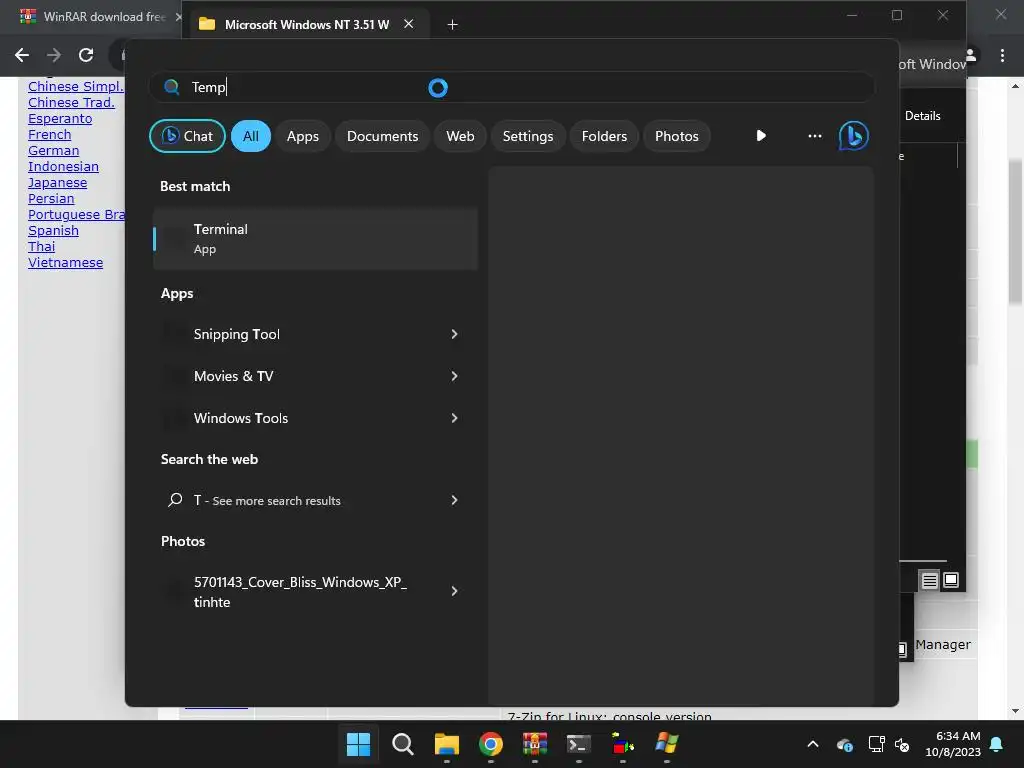Click the OneDrive cloud tray icon
This screenshot has width=1024, height=768.
(x=844, y=744)
